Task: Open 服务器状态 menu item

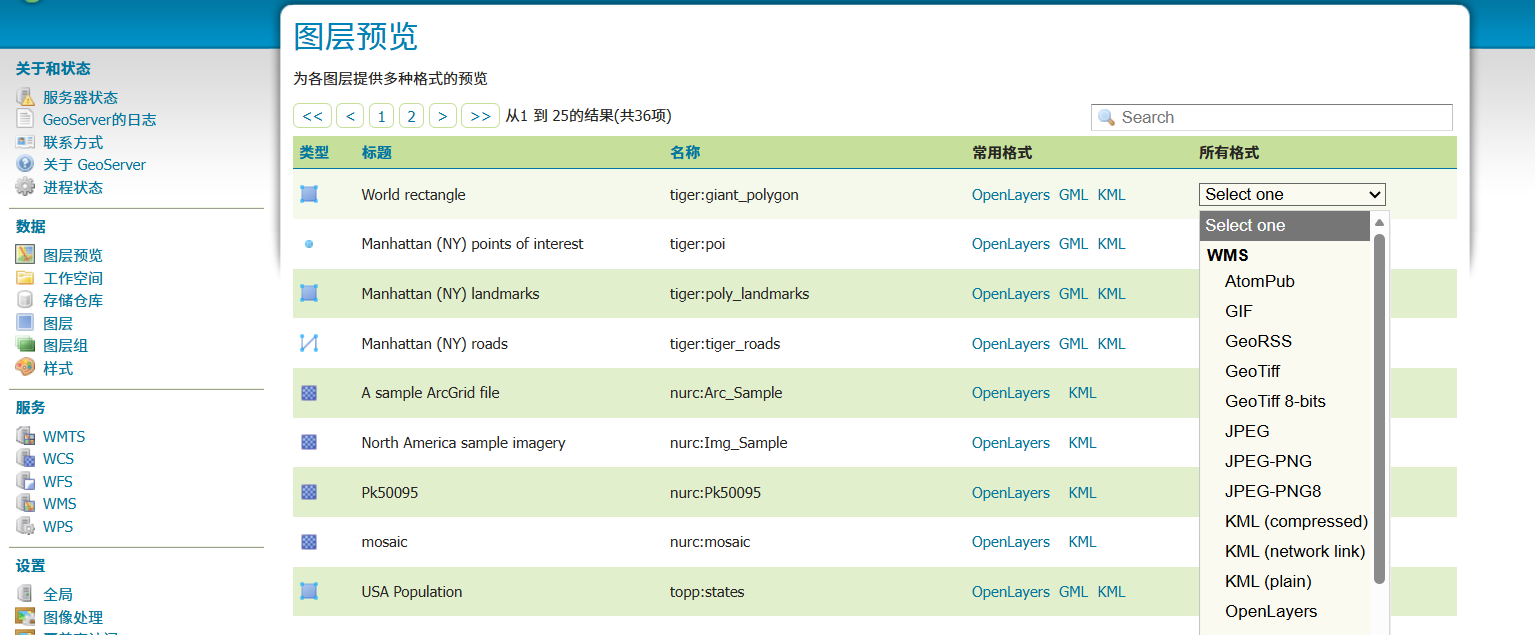Action: 80,97
